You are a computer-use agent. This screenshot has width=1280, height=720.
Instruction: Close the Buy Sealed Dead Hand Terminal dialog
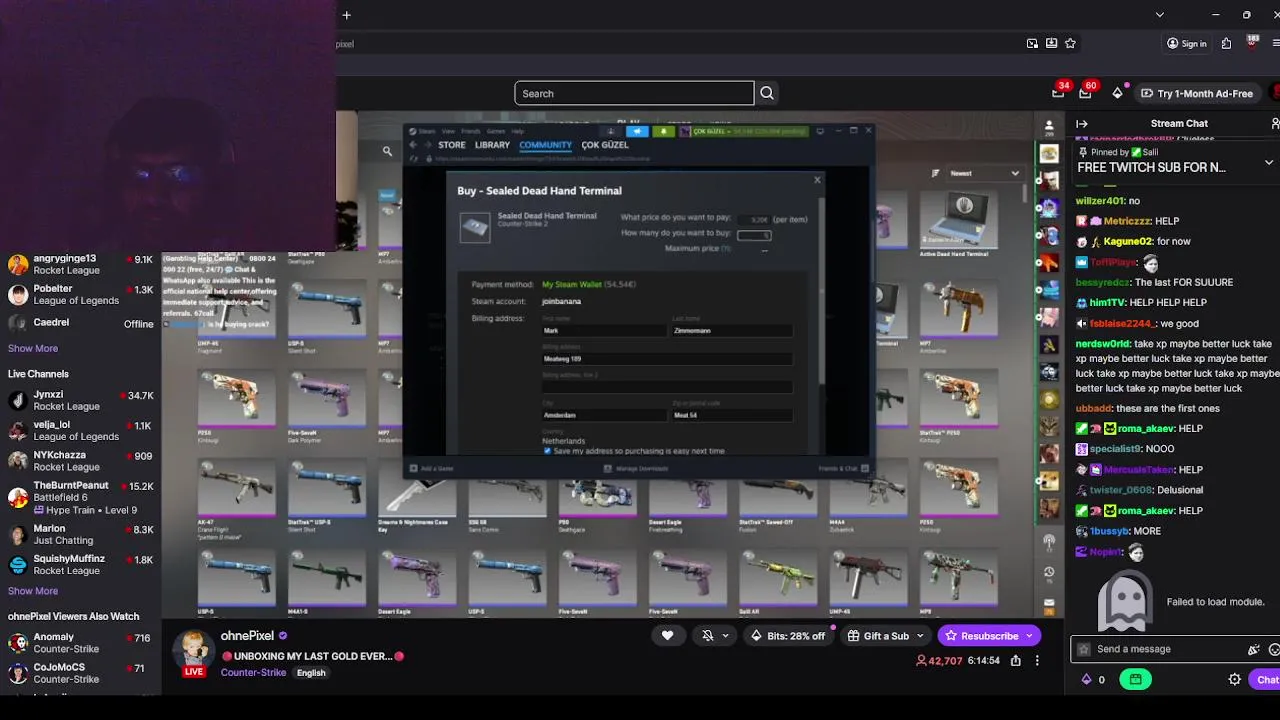(x=817, y=180)
